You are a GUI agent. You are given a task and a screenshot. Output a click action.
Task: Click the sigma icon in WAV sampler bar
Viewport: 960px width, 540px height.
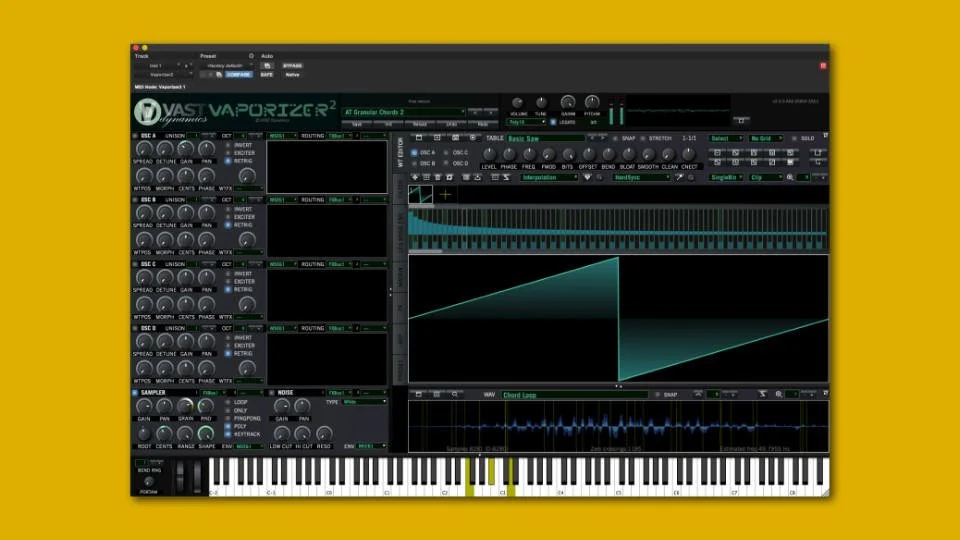(763, 394)
